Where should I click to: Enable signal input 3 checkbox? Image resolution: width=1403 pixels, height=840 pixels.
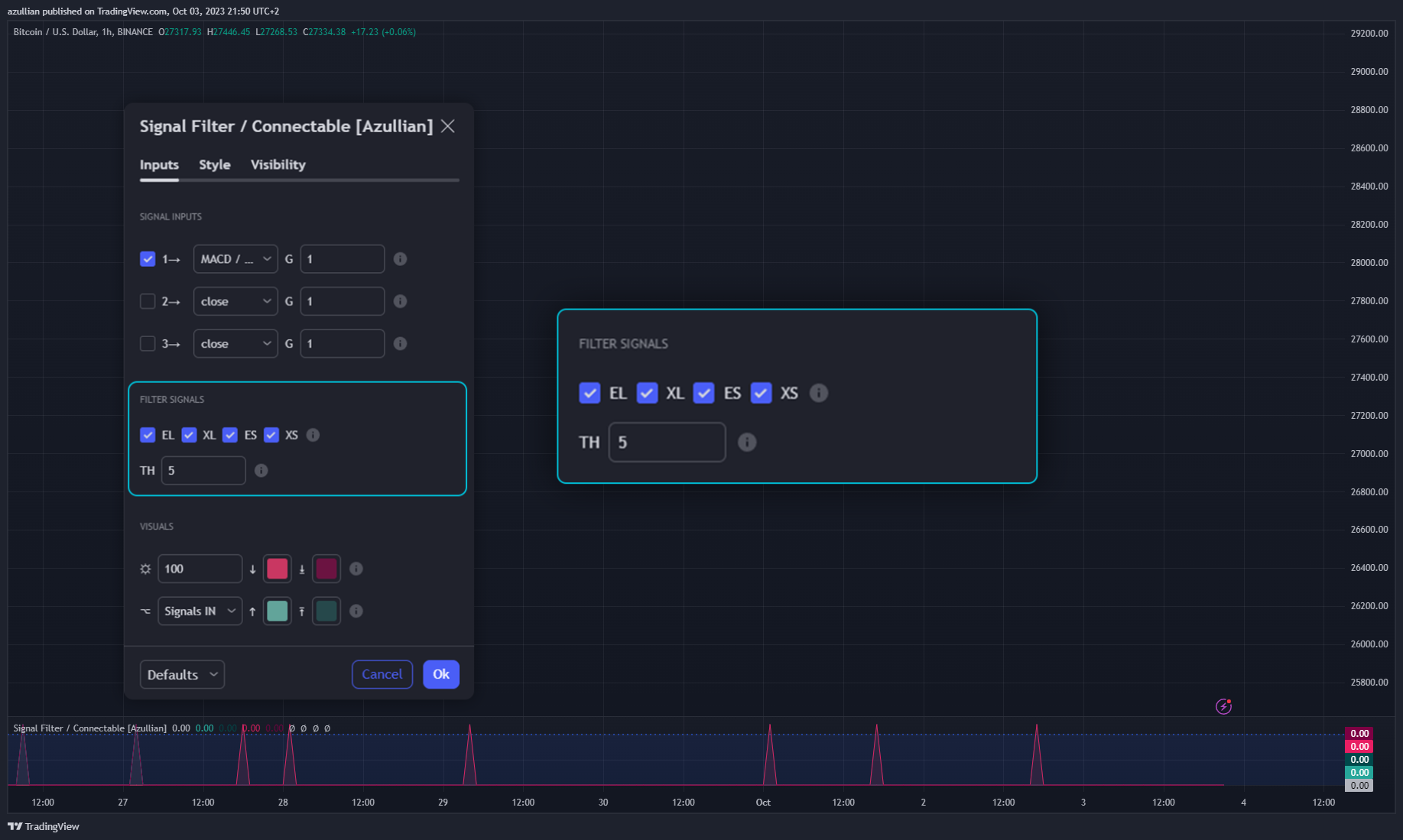pos(148,344)
